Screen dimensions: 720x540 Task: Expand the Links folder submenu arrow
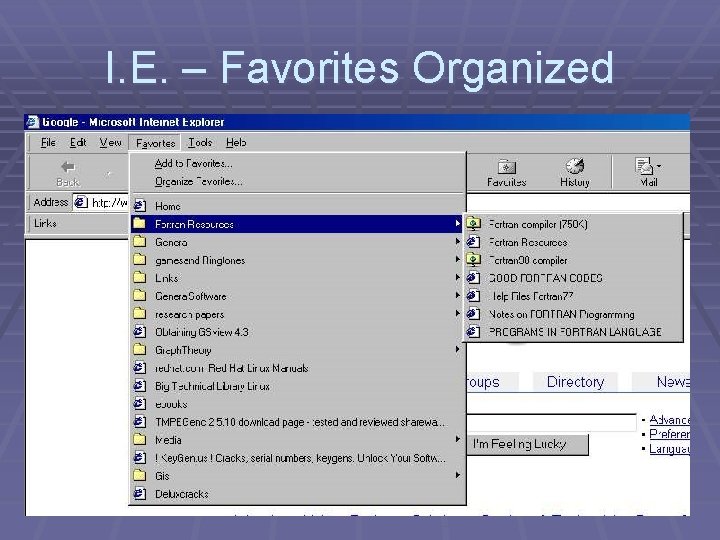(x=457, y=277)
